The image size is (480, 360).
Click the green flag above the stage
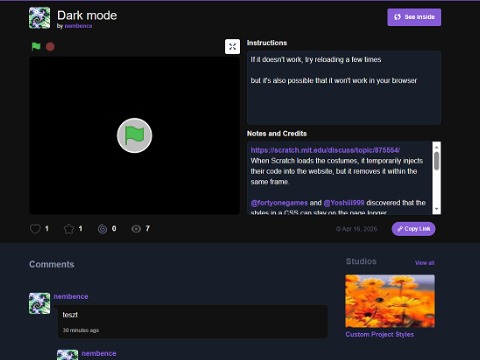(x=36, y=46)
